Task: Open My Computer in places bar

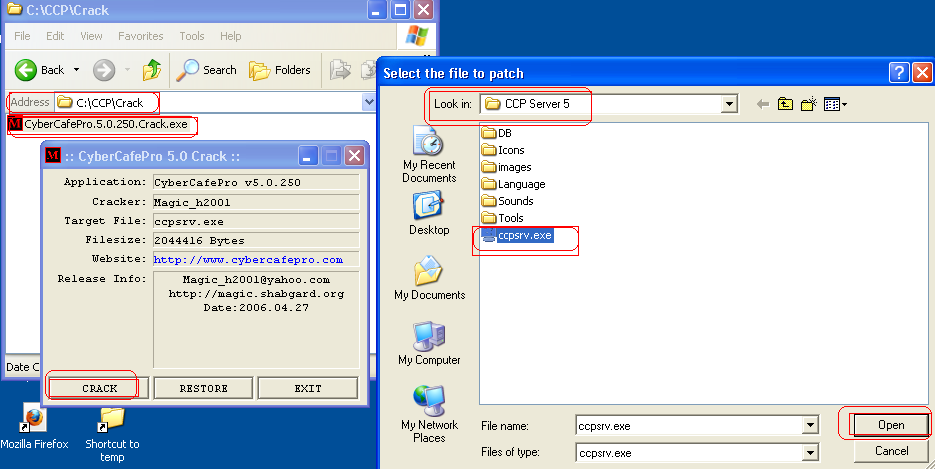Action: 429,343
